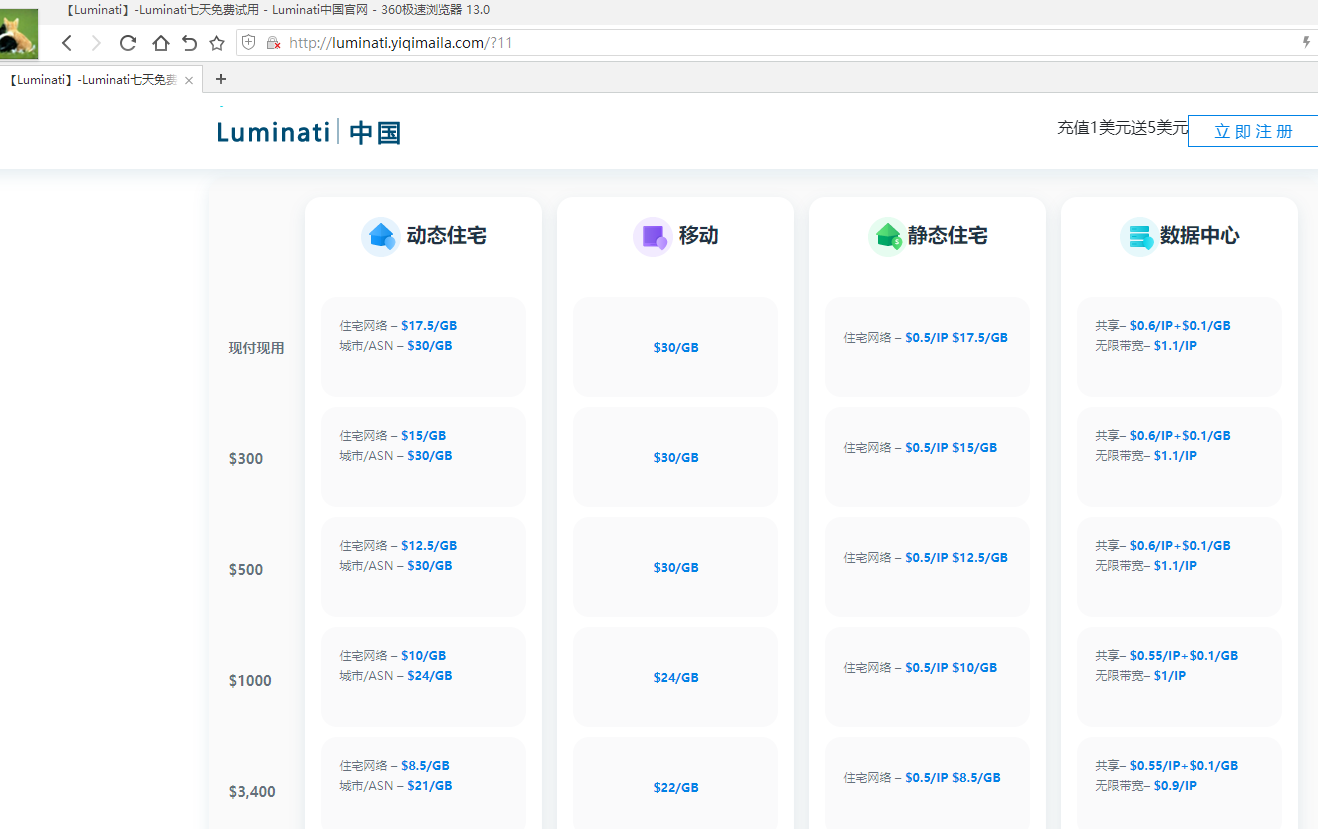
Task: Click the 立即注册 register button
Action: 1253,131
